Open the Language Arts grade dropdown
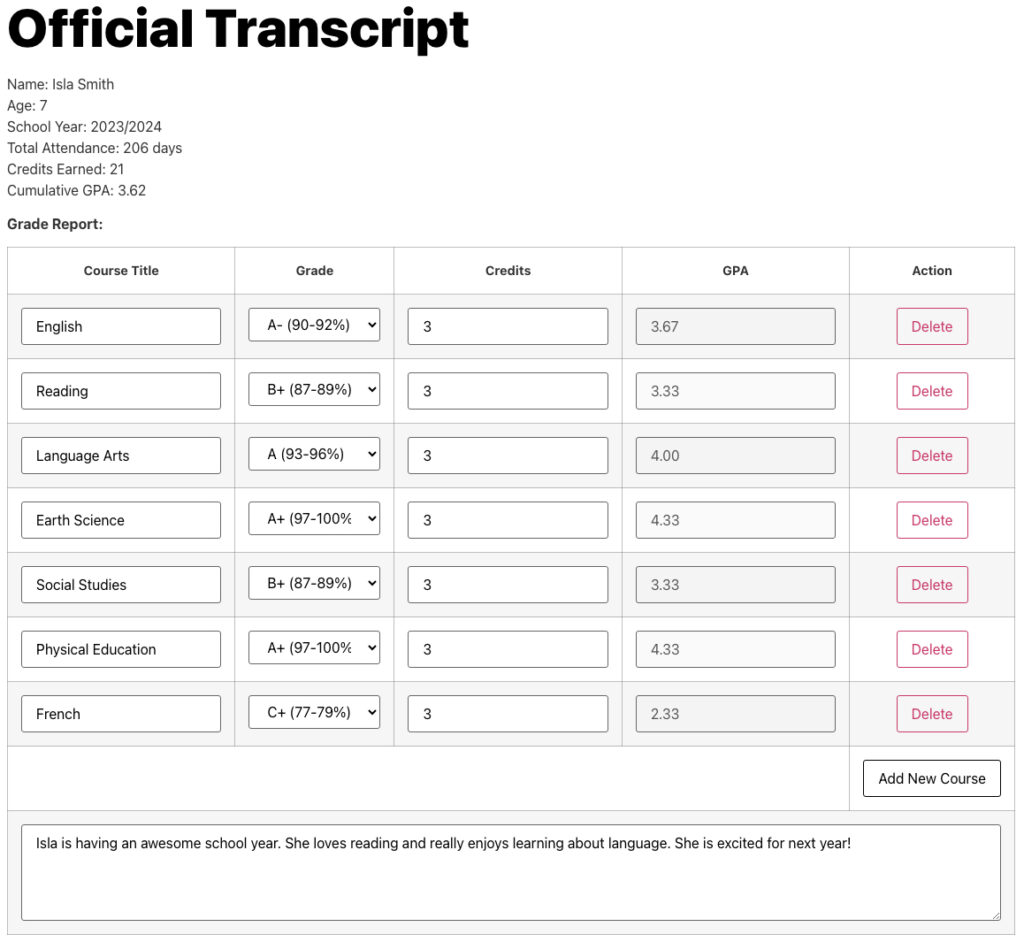Screen dimensions: 1024x942 click(x=314, y=454)
